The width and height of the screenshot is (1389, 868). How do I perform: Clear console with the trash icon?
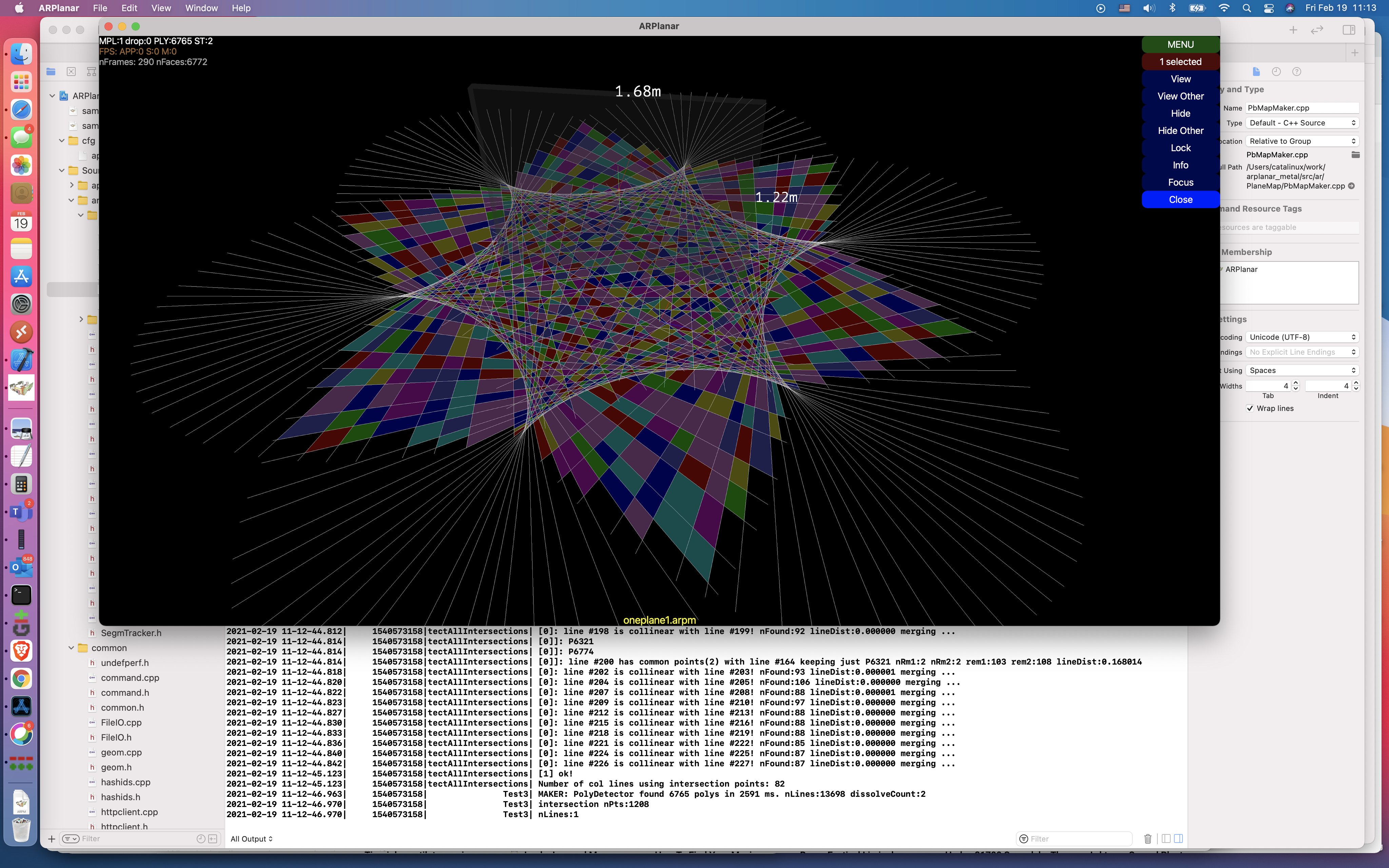(1147, 839)
